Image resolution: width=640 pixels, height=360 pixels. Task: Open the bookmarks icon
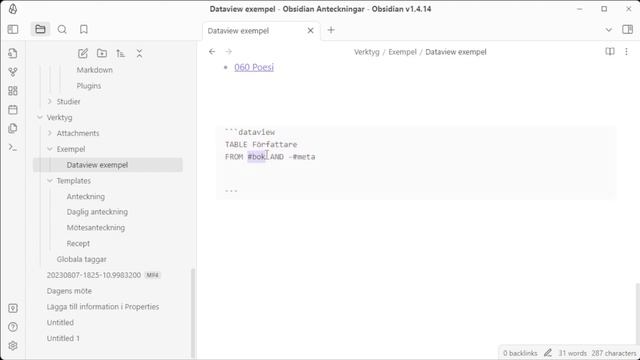coord(84,29)
